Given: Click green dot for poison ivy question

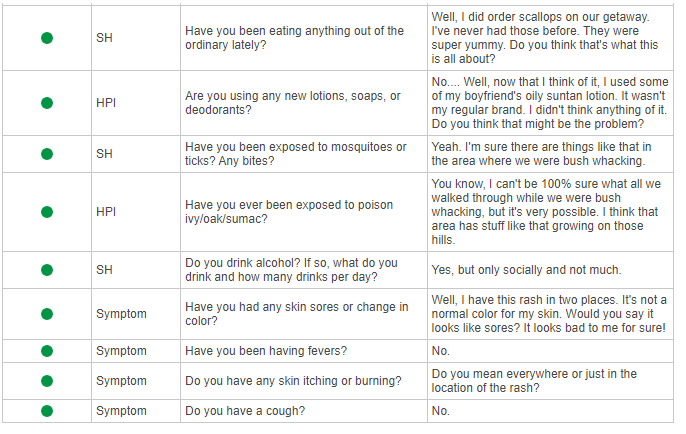Looking at the screenshot, I should 47,212.
